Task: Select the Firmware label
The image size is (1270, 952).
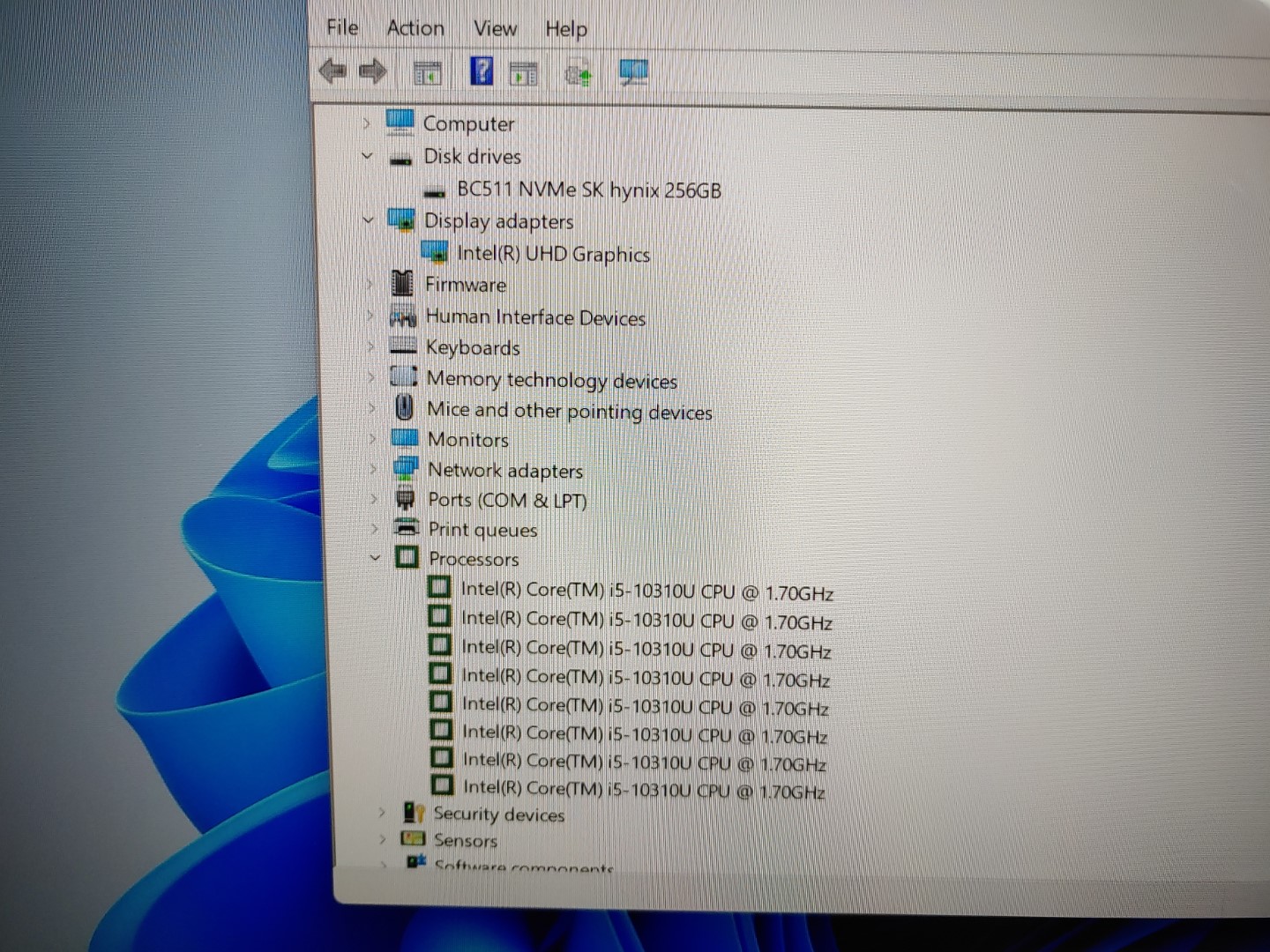Action: 466,285
